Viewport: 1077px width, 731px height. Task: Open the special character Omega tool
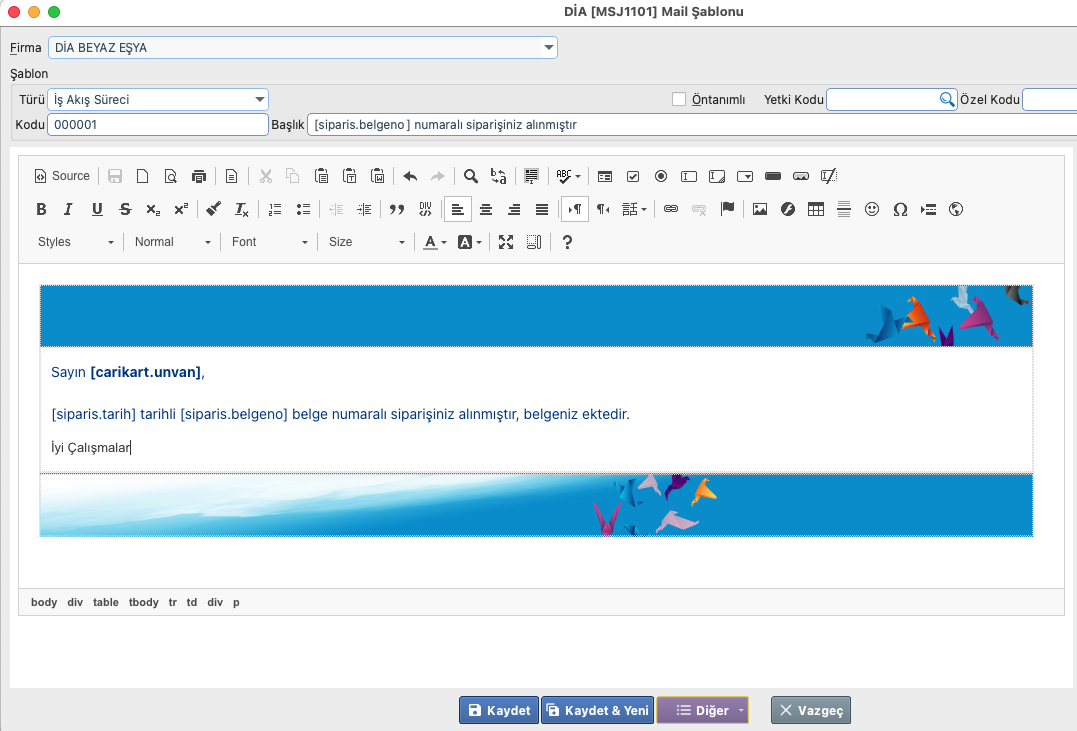click(900, 209)
